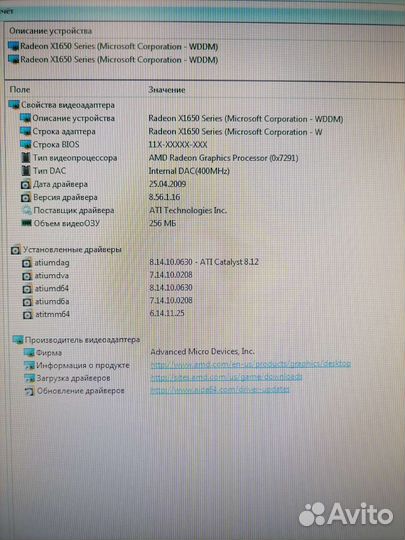The width and height of the screenshot is (405, 540).
Task: Click the memory icon beside Объем видеоОЗУ
Action: pyautogui.click(x=26, y=223)
